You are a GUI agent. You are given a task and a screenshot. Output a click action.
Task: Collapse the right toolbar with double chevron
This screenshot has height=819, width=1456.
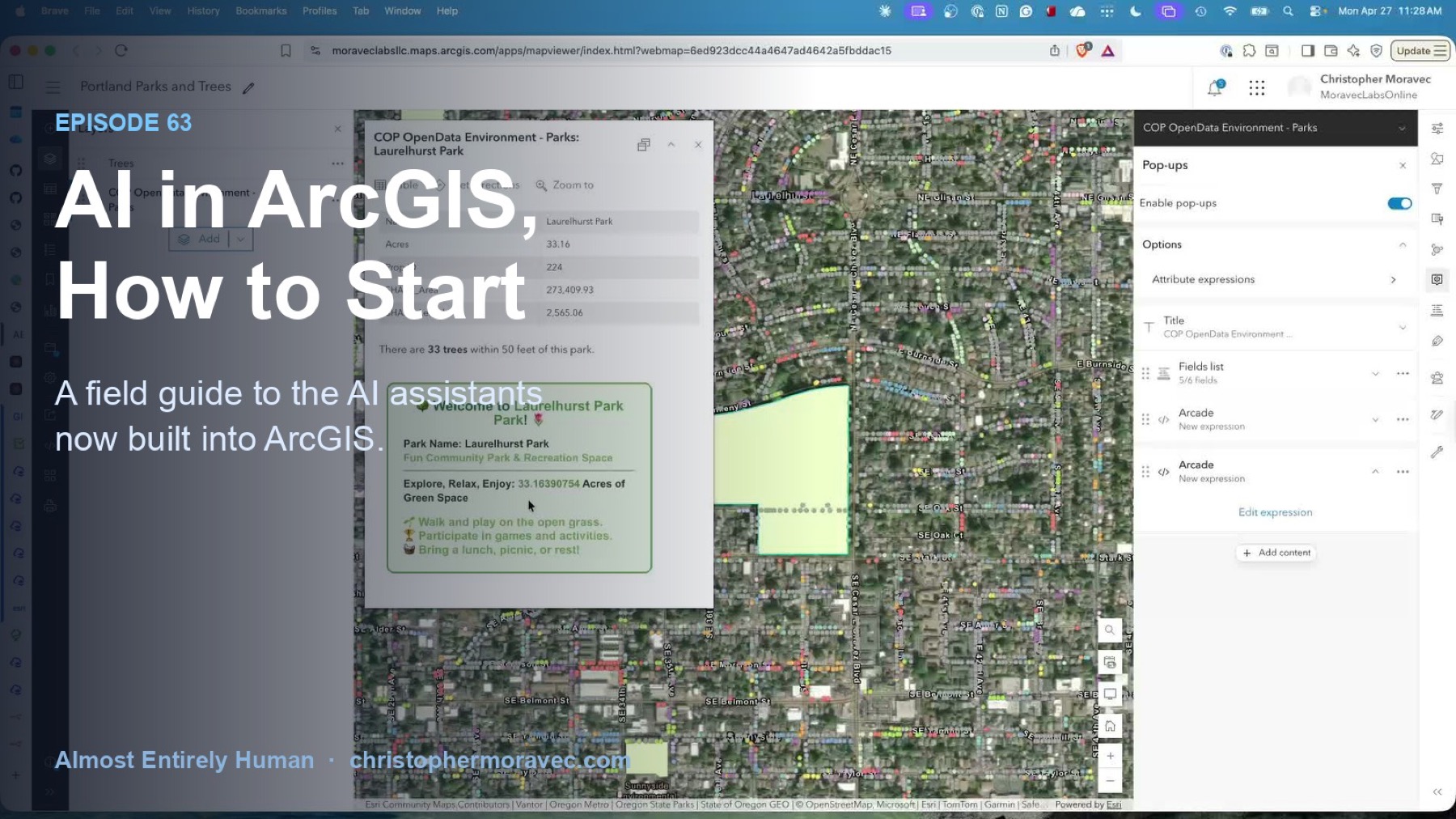[1437, 792]
